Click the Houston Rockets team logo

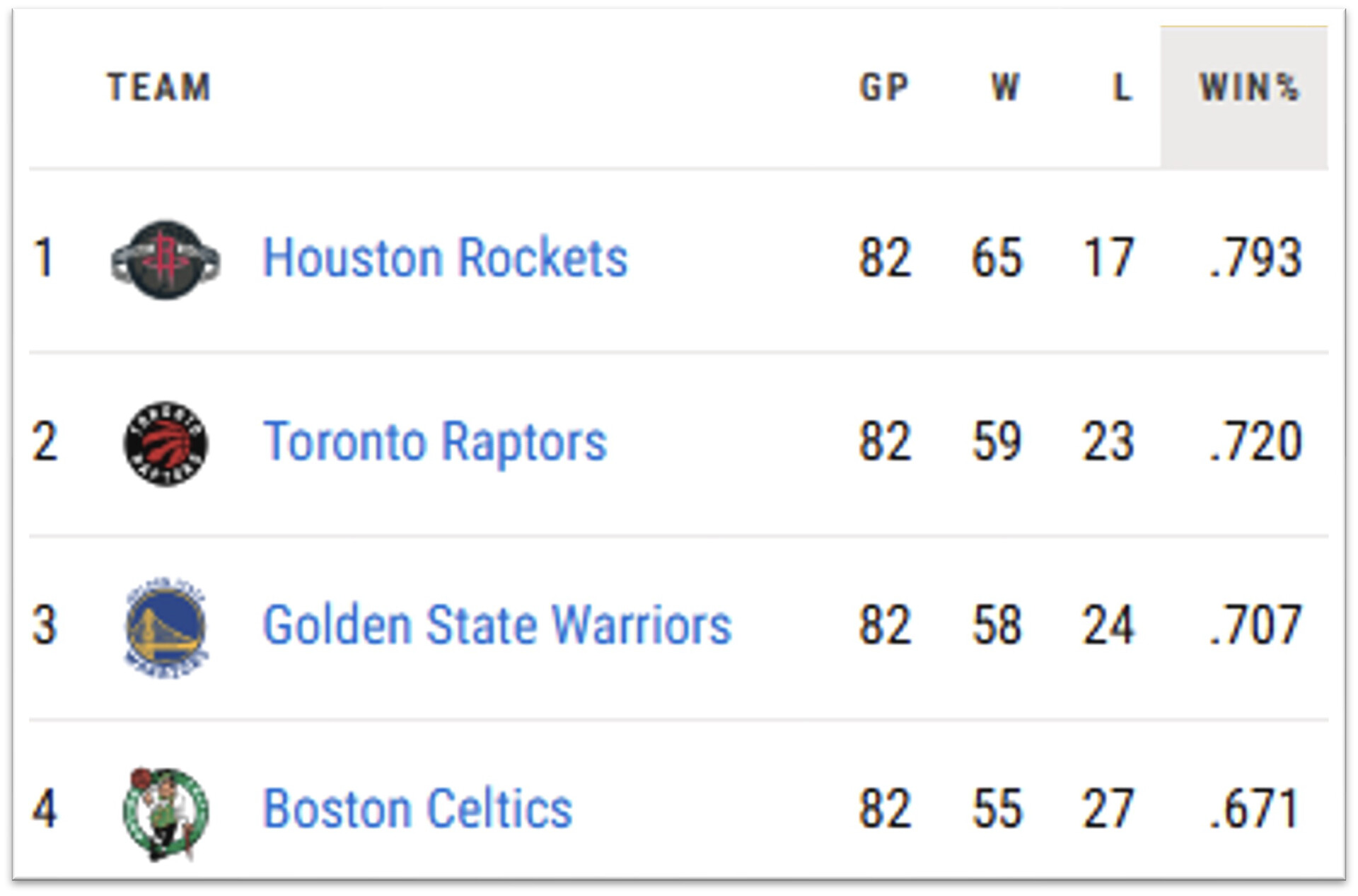166,260
